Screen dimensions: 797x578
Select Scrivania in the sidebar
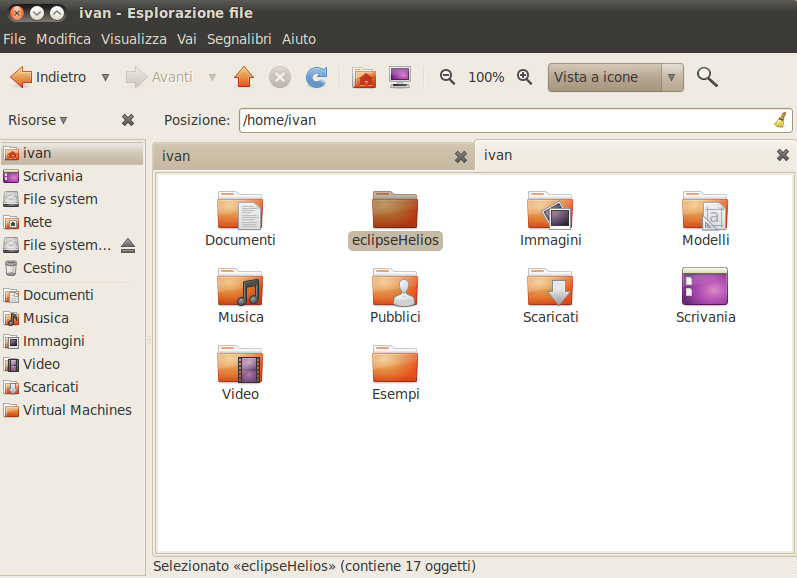point(72,176)
